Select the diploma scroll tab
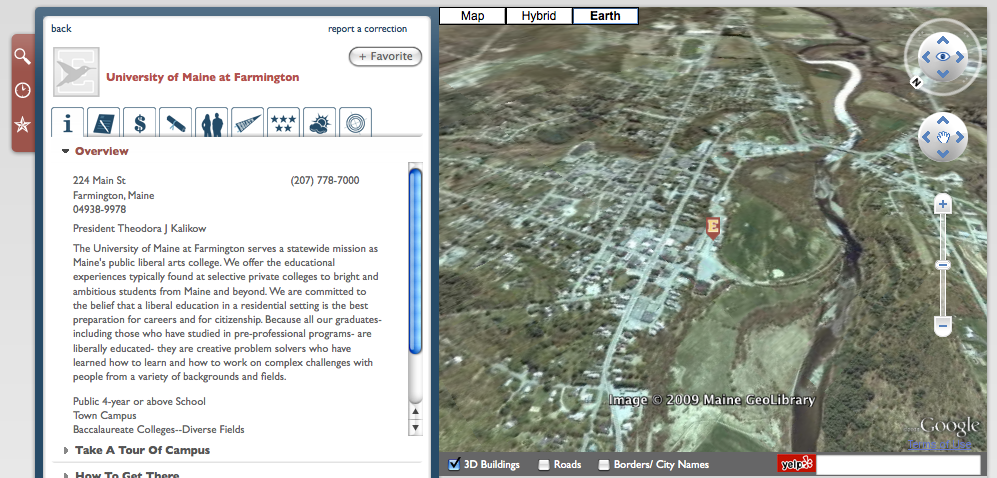This screenshot has width=997, height=478. click(x=175, y=122)
